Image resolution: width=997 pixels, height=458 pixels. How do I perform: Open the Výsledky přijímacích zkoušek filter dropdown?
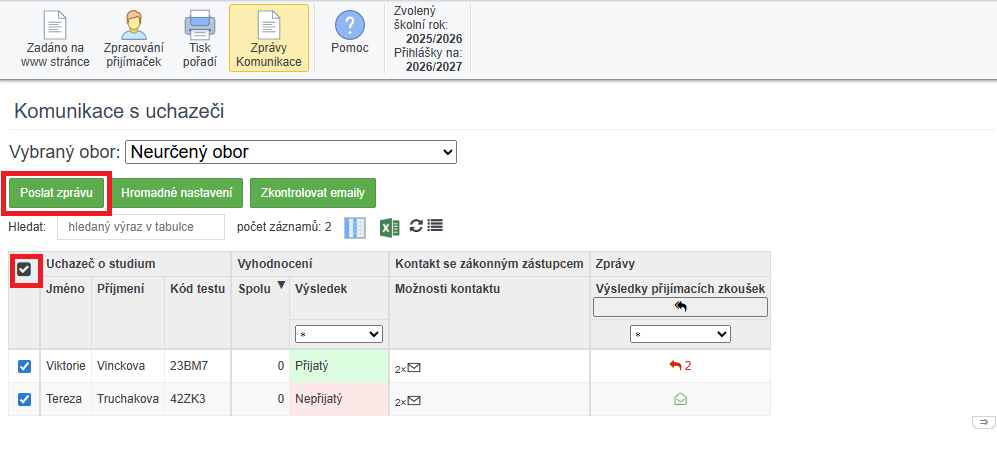pyautogui.click(x=680, y=334)
